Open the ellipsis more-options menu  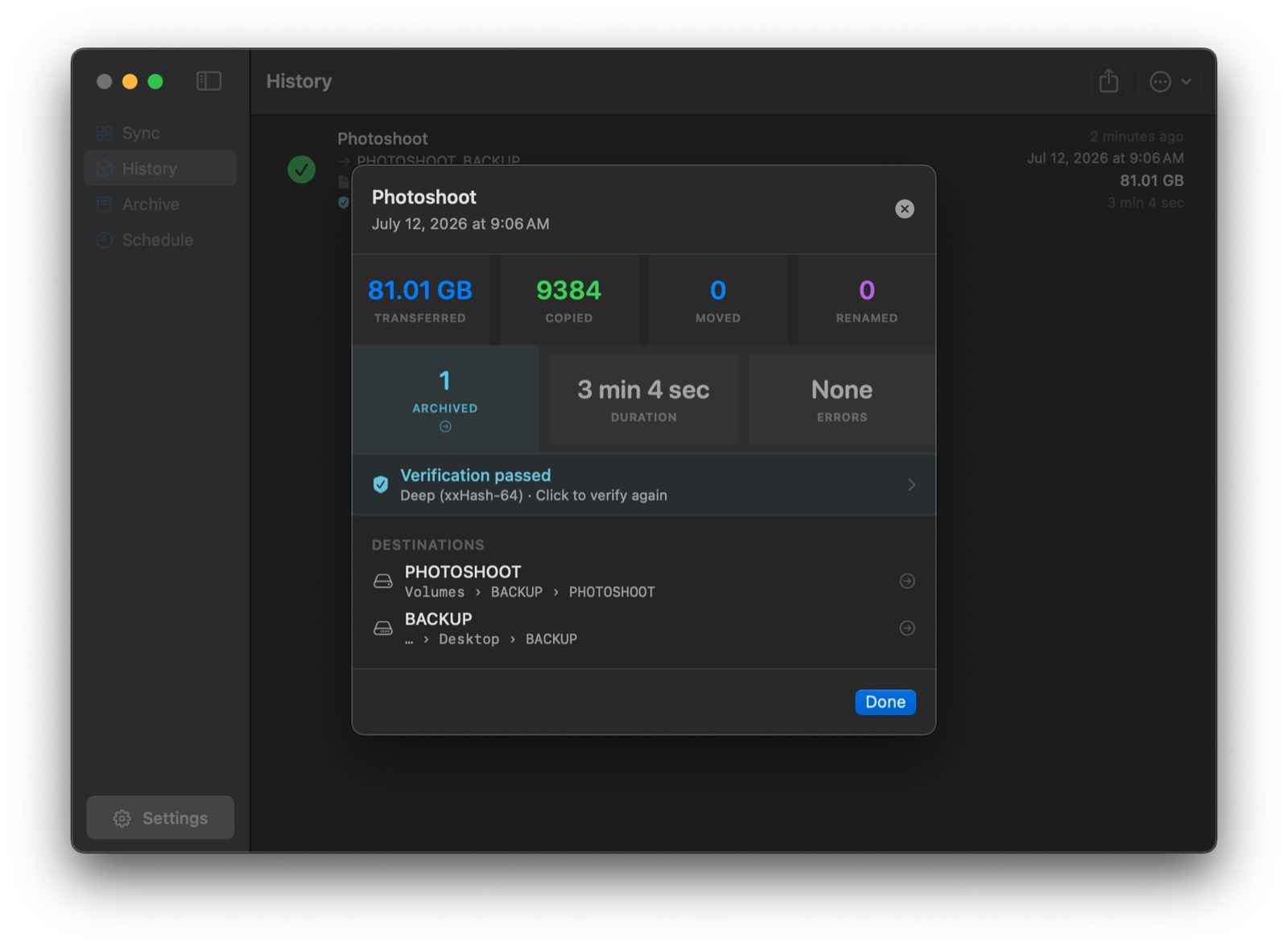pos(1170,81)
